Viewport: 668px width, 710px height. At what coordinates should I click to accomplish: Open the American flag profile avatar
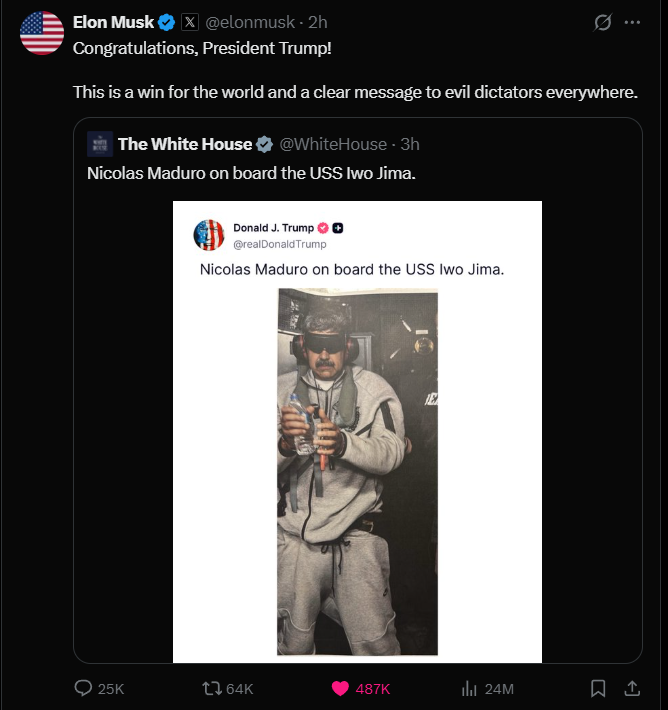41,33
